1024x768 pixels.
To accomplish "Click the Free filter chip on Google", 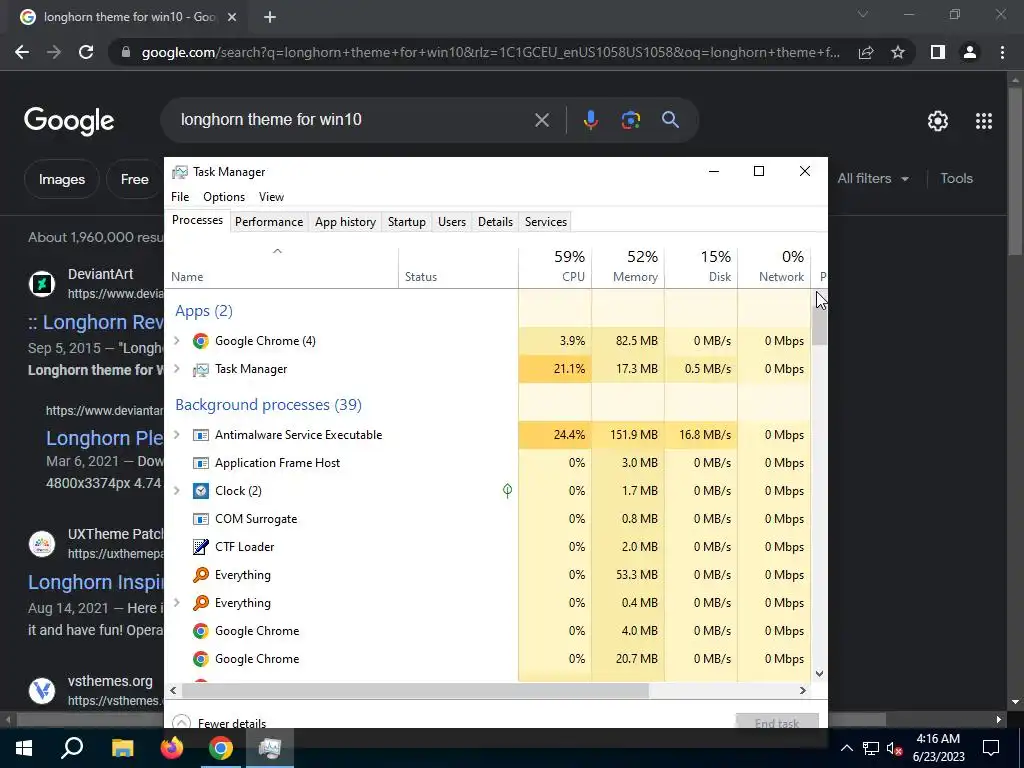I will click(135, 179).
